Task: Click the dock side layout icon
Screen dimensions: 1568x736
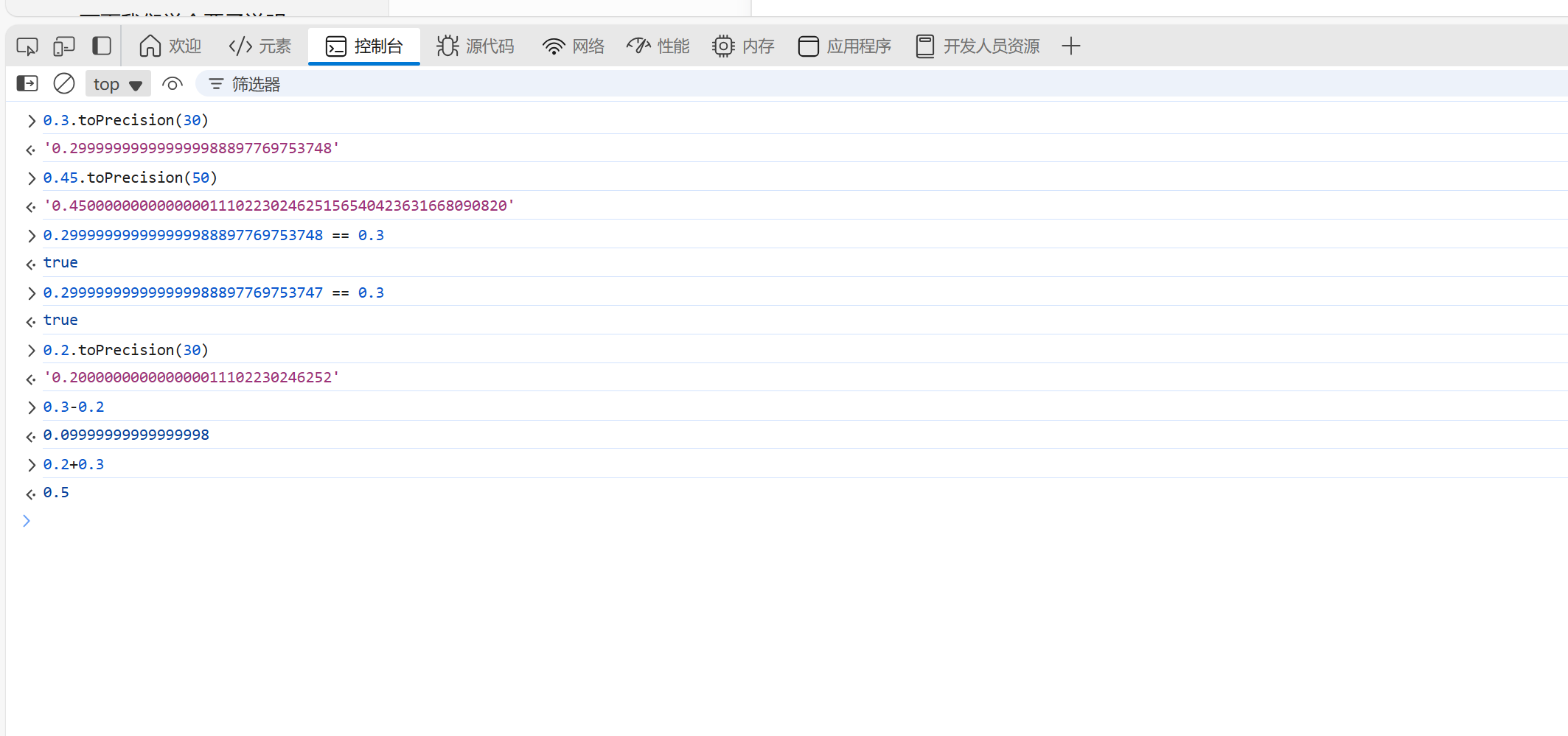Action: 102,46
